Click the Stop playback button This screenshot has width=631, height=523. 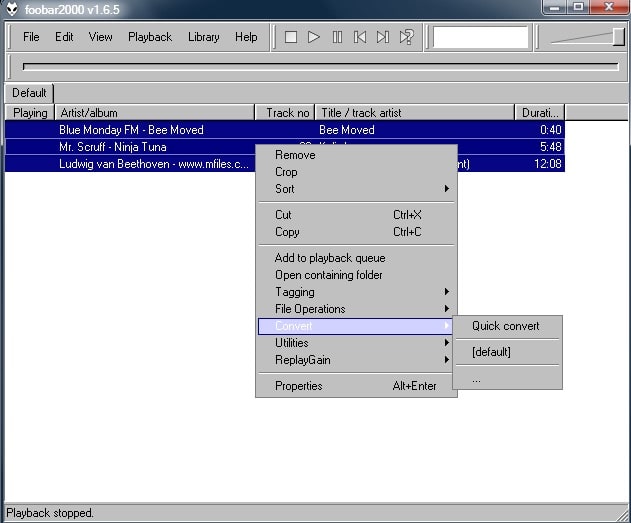291,37
